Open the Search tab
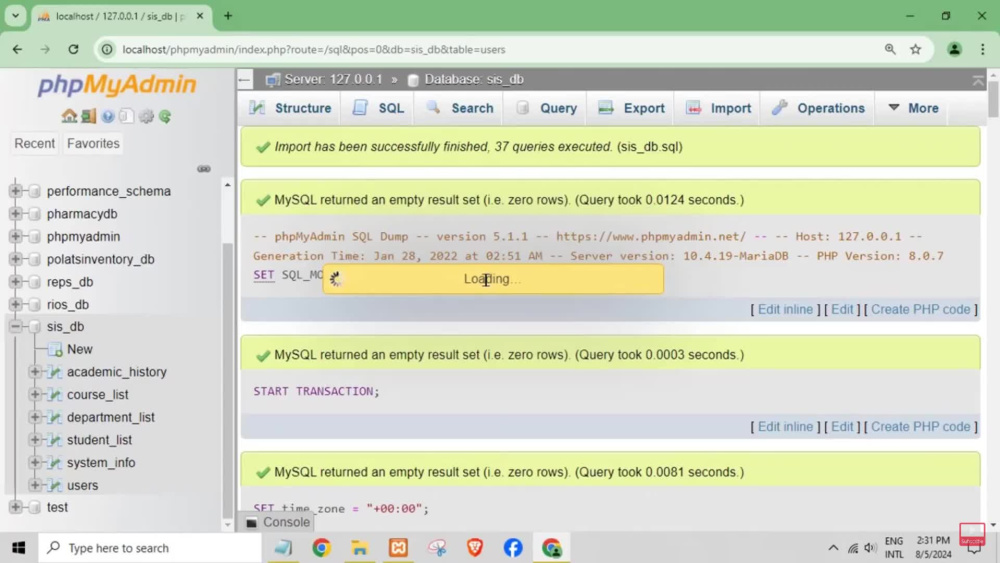Screen dimensions: 1000x563 pyautogui.click(x=459, y=108)
